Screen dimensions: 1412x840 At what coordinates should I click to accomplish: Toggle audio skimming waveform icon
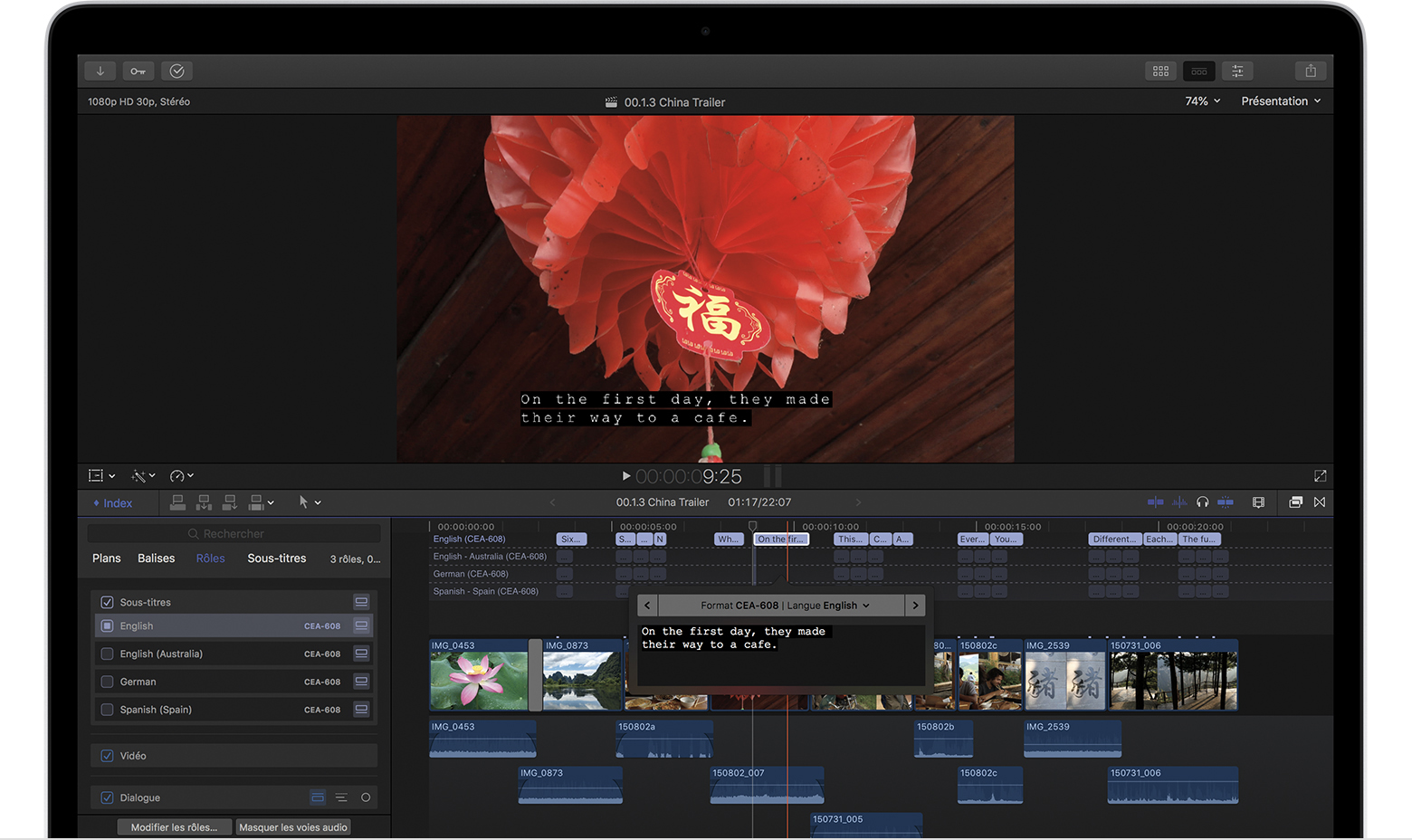pyautogui.click(x=1179, y=501)
